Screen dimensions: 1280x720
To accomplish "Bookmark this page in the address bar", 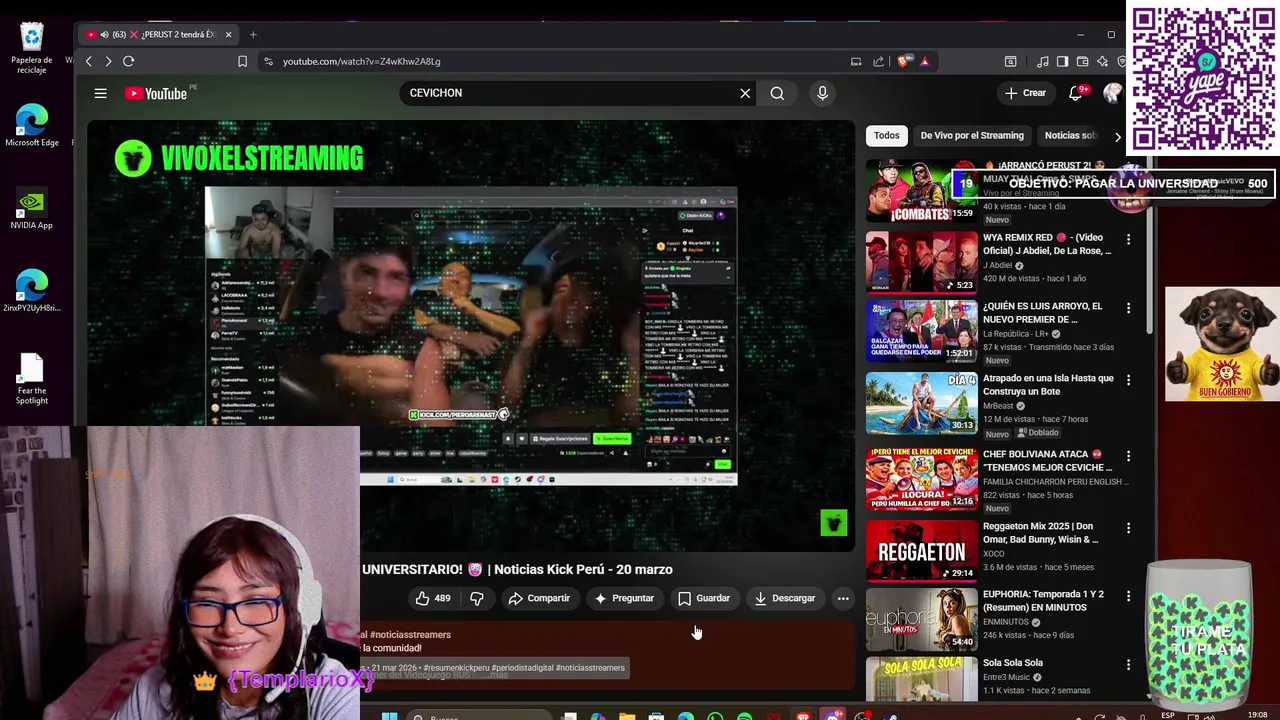I will pyautogui.click(x=242, y=61).
